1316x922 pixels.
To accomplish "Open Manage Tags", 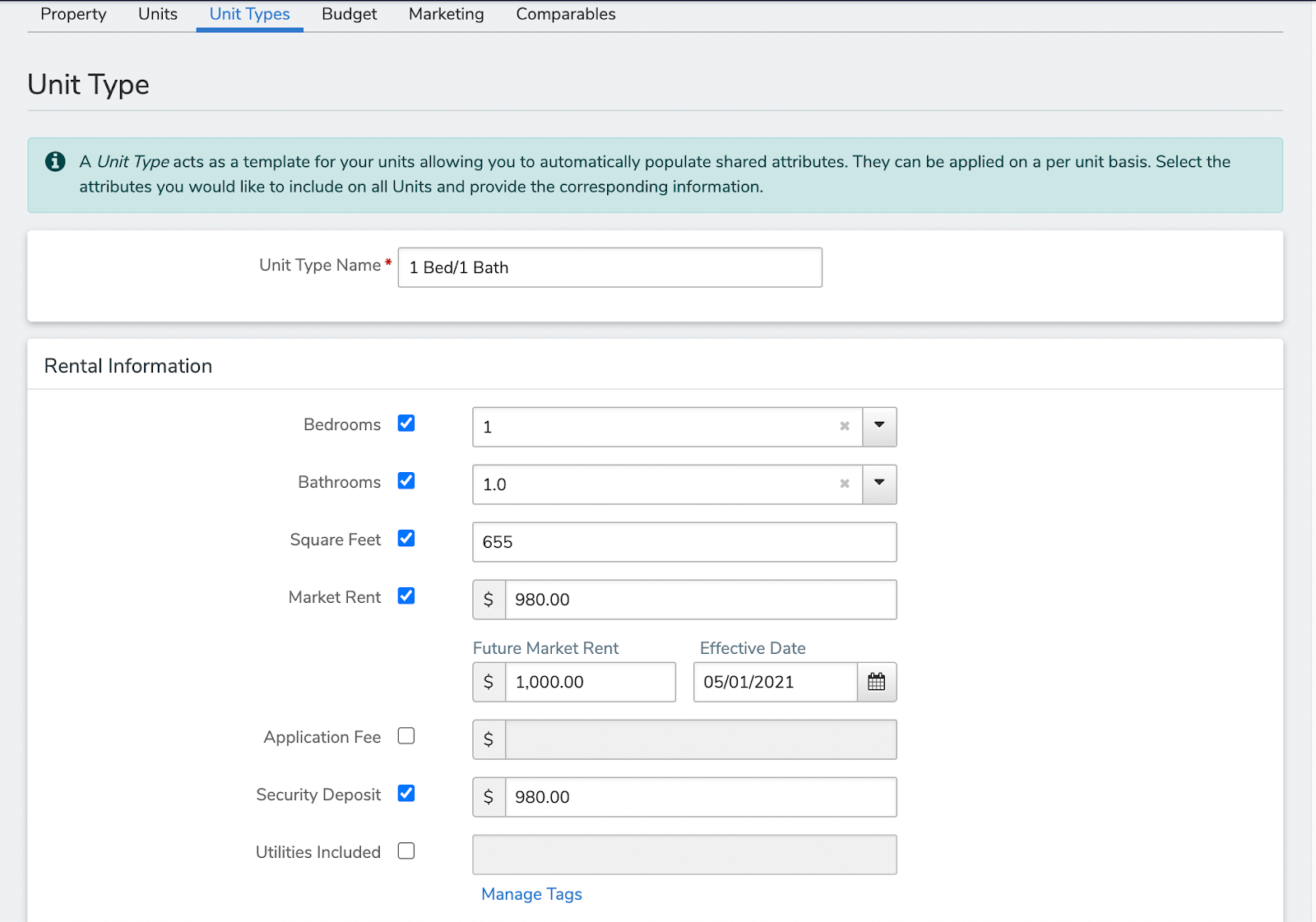I will (x=531, y=894).
